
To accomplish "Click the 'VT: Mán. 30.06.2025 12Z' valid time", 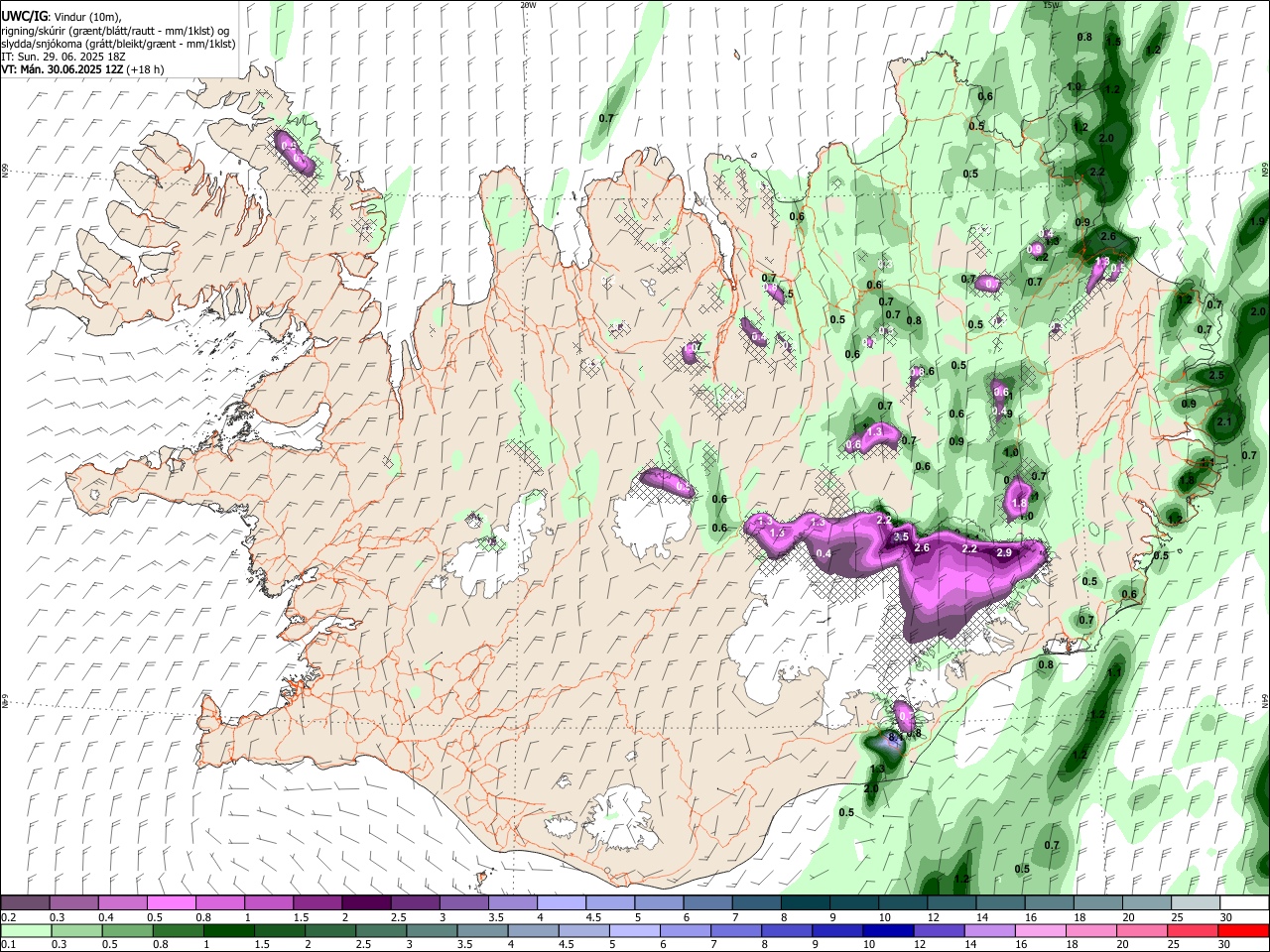I will [x=62, y=69].
